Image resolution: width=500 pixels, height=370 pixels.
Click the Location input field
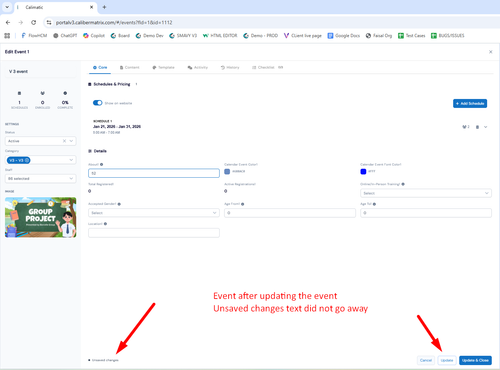click(x=154, y=233)
